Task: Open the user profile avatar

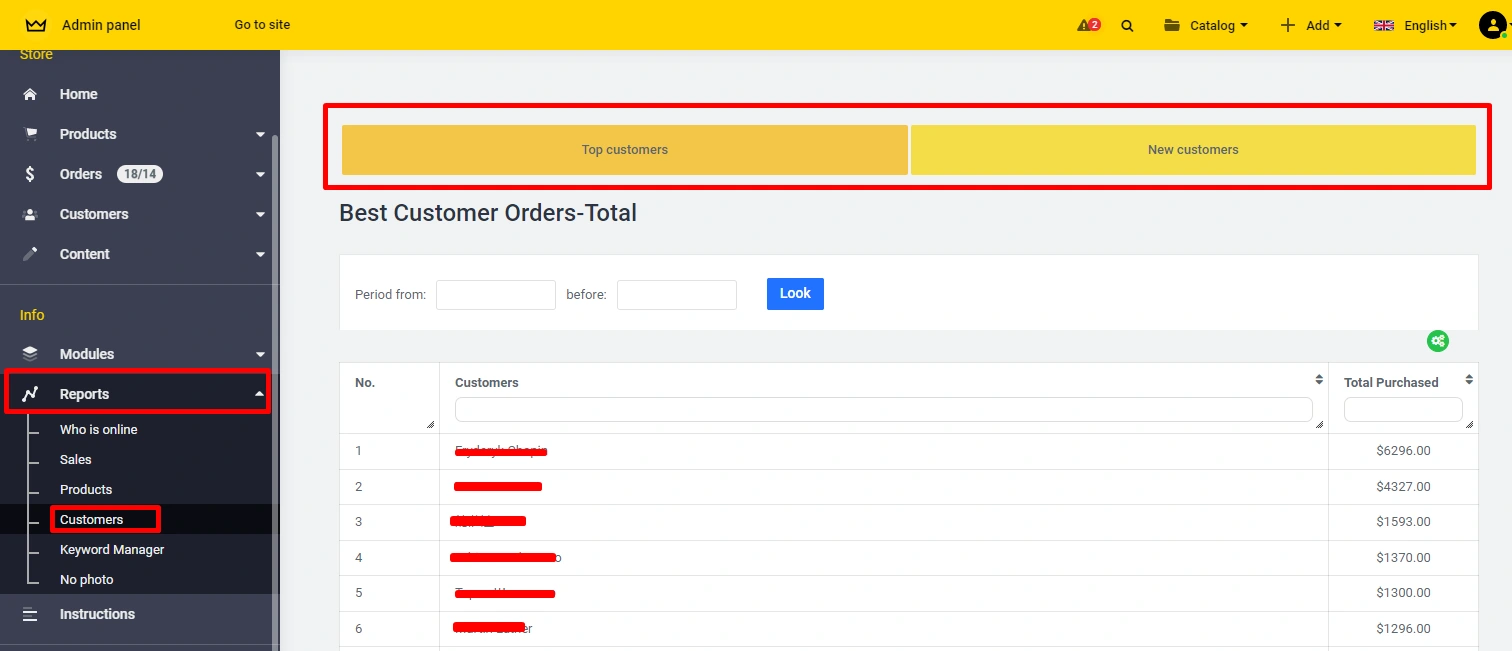Action: pos(1492,25)
